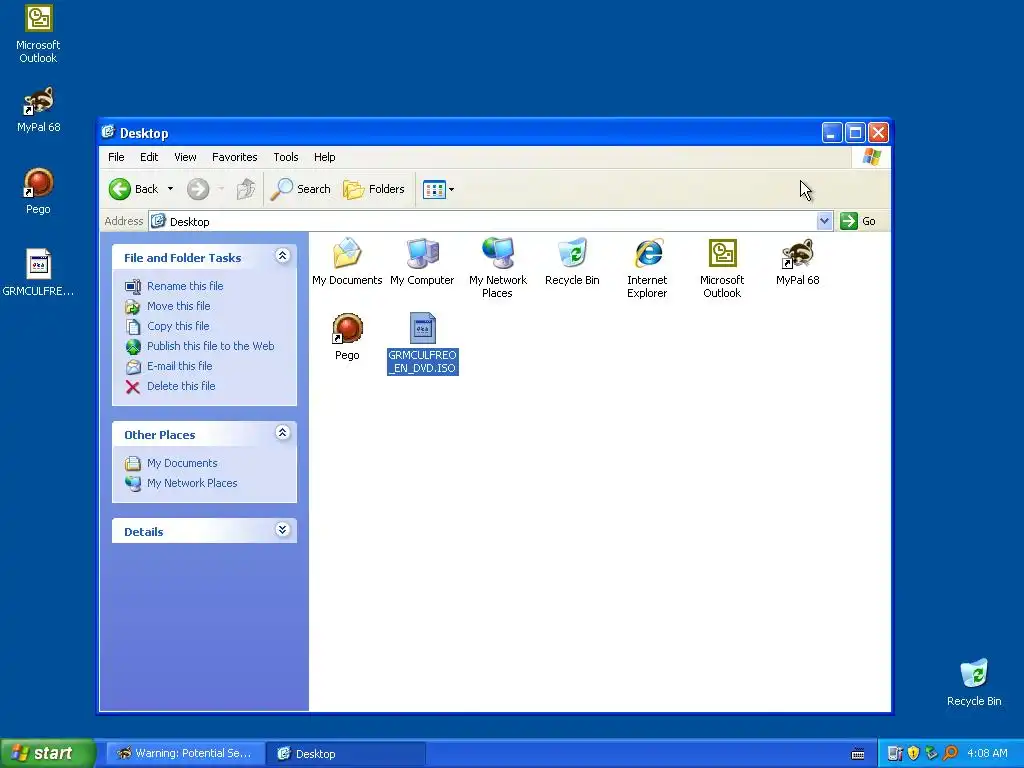Click the Forward arrow toolbar button
Screen dimensions: 1024x768
(x=198, y=189)
